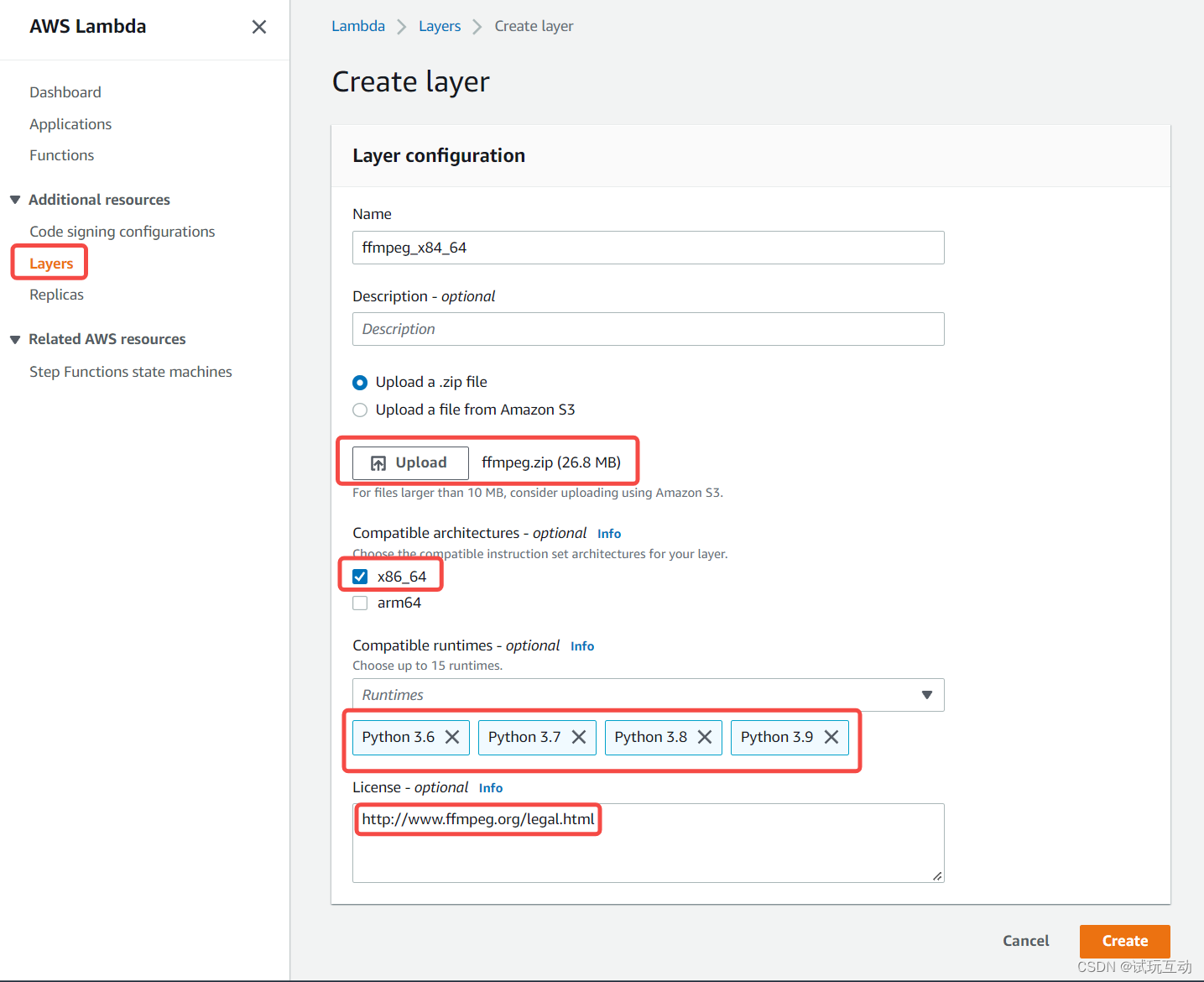Open Applications in sidebar
This screenshot has width=1204, height=982.
(70, 124)
